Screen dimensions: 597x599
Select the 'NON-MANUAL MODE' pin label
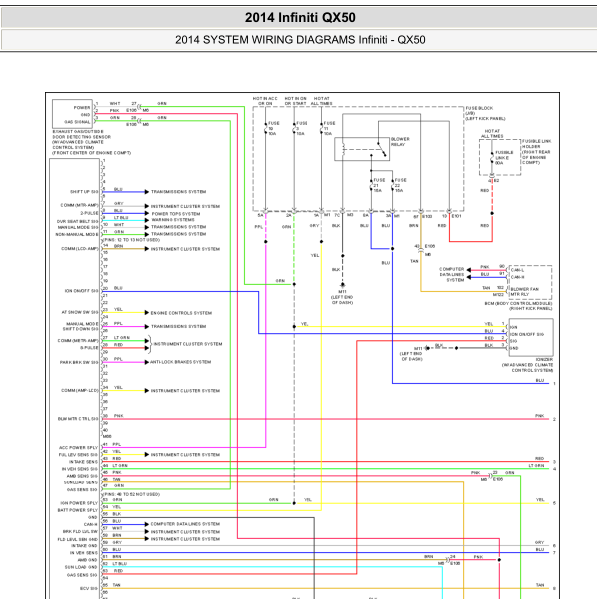click(x=77, y=235)
